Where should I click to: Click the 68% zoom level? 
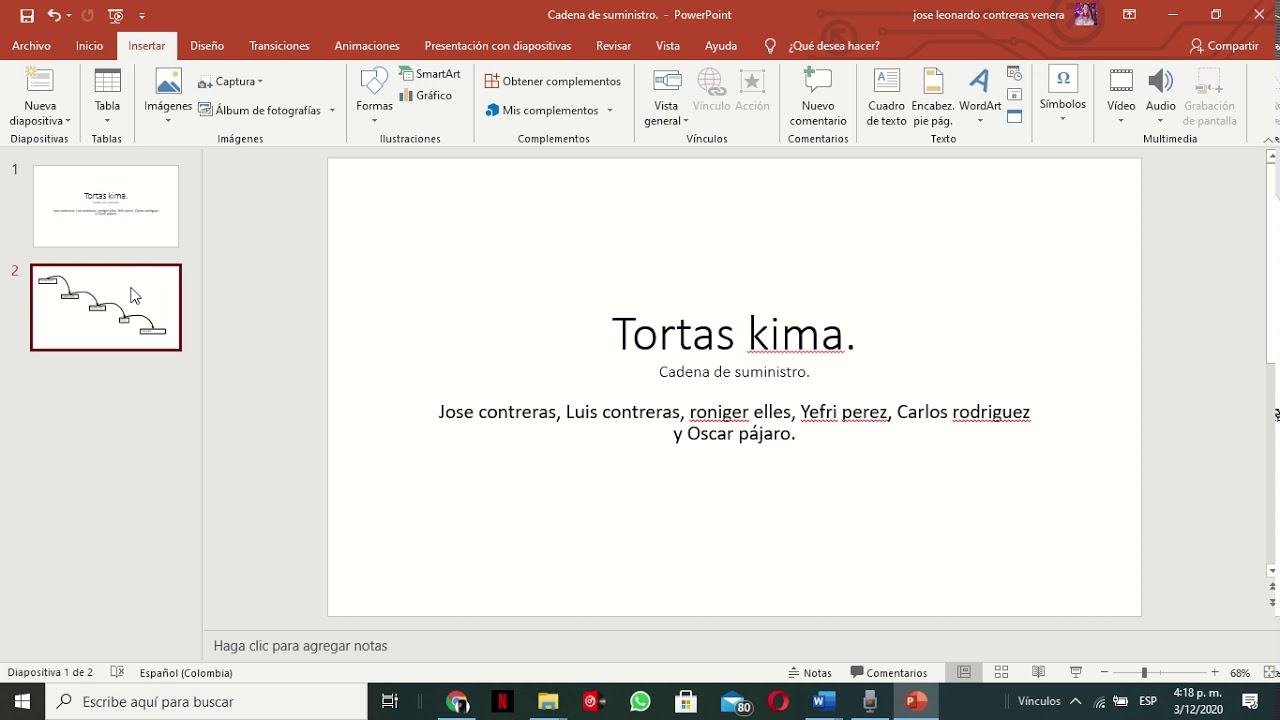(x=1240, y=673)
